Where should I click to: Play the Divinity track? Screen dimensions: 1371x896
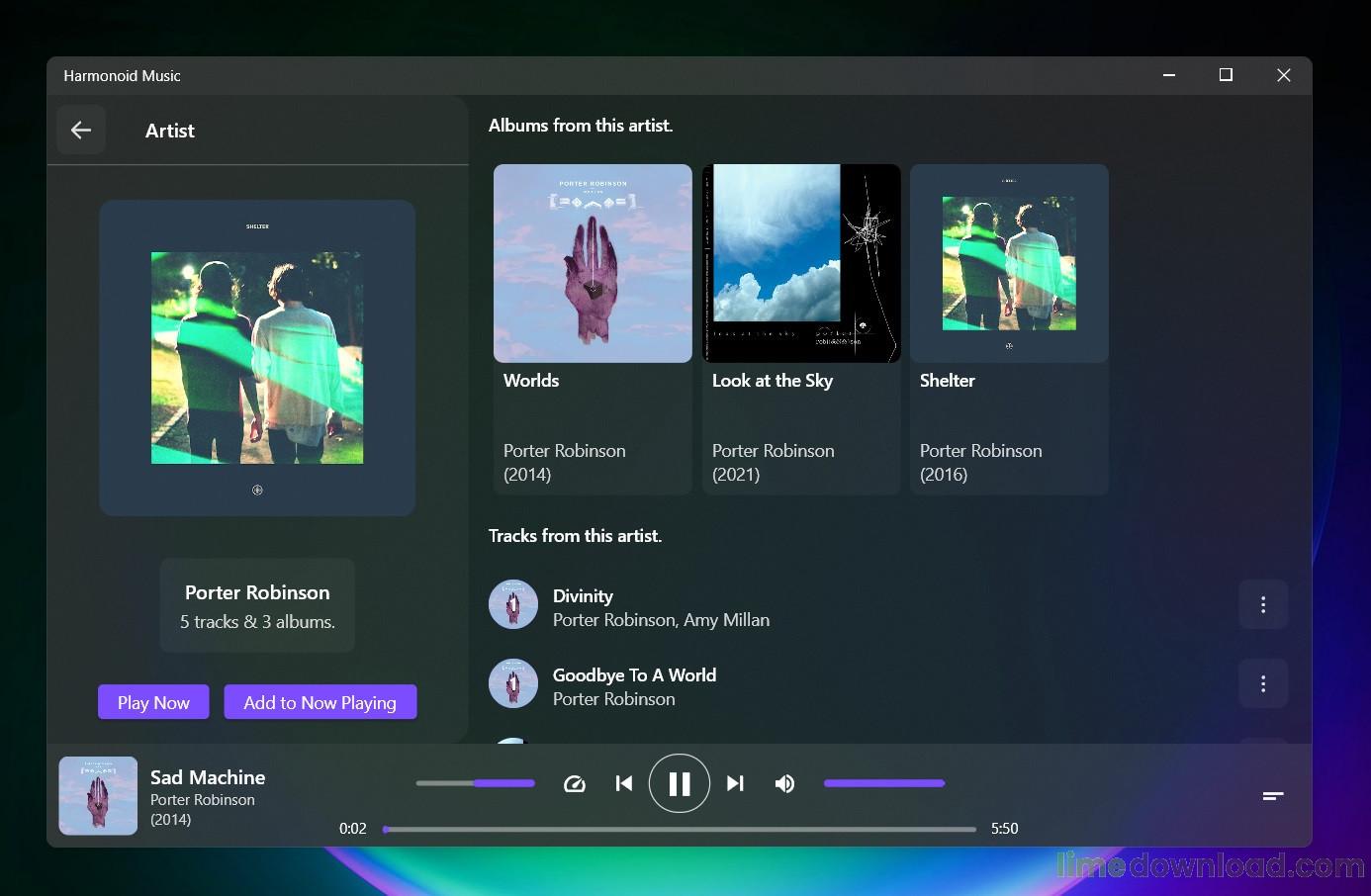coord(661,607)
